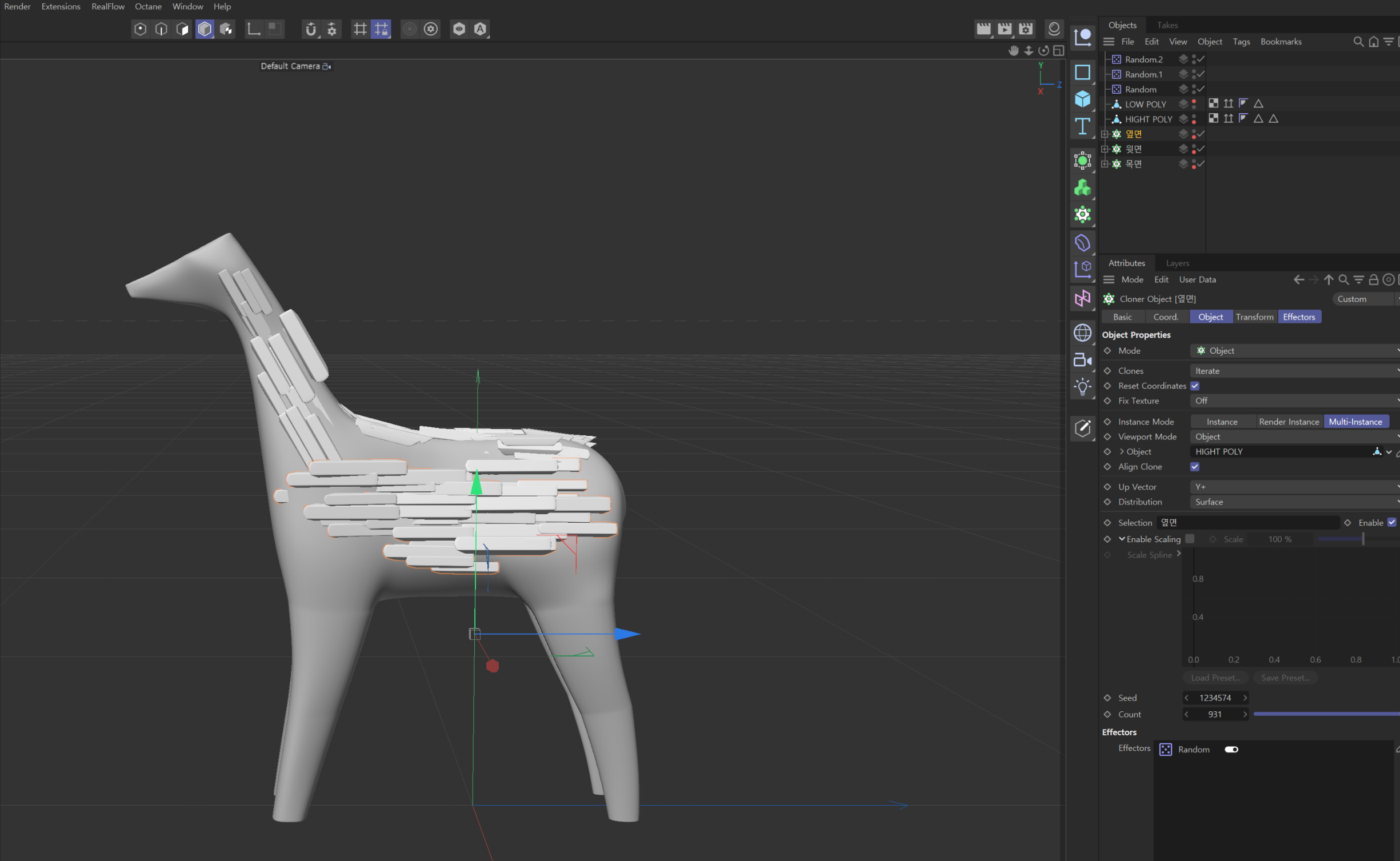The image size is (1400, 861).
Task: Open the snap settings gear icon
Action: point(332,29)
